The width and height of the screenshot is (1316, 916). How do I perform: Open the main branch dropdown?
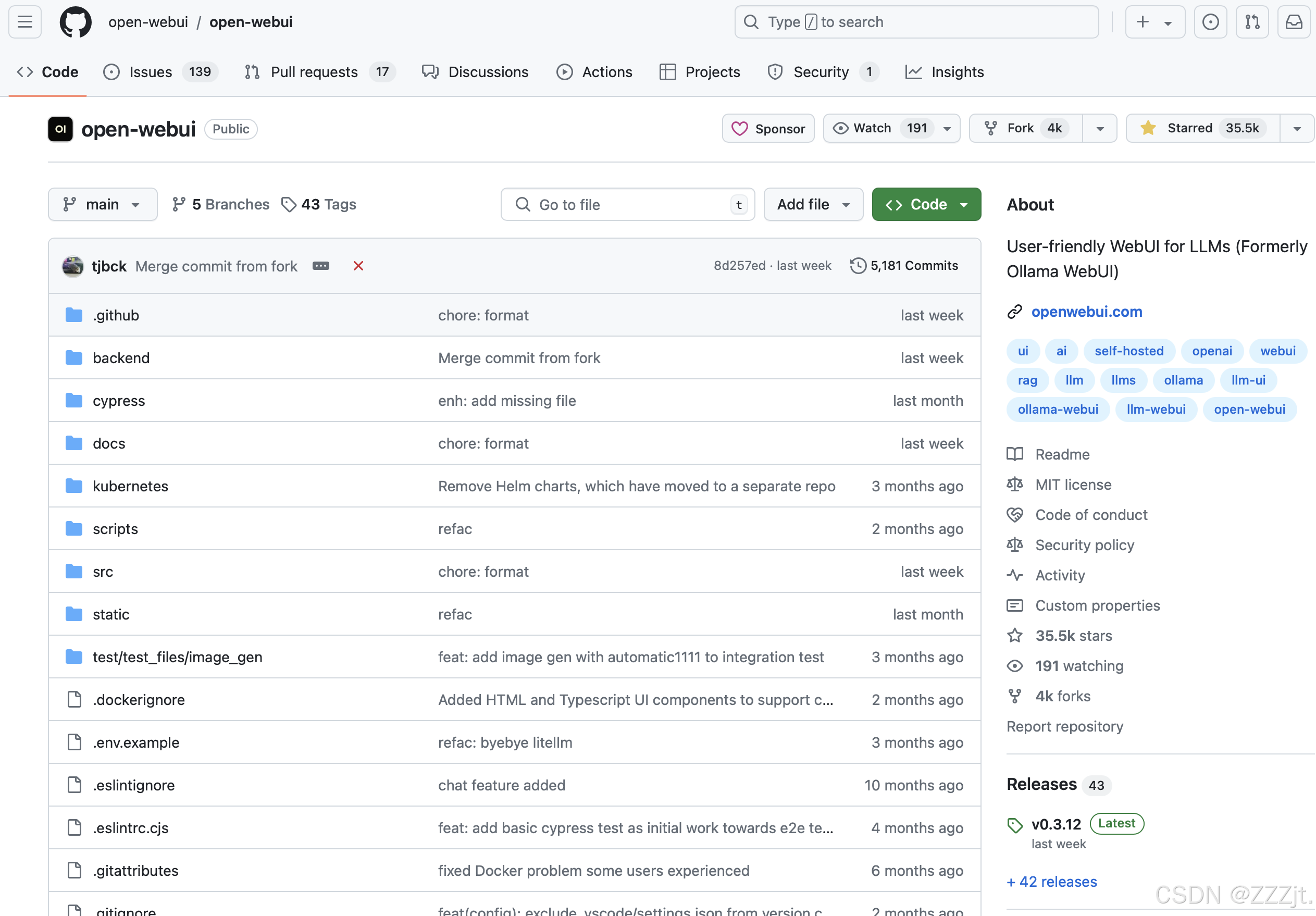click(103, 204)
